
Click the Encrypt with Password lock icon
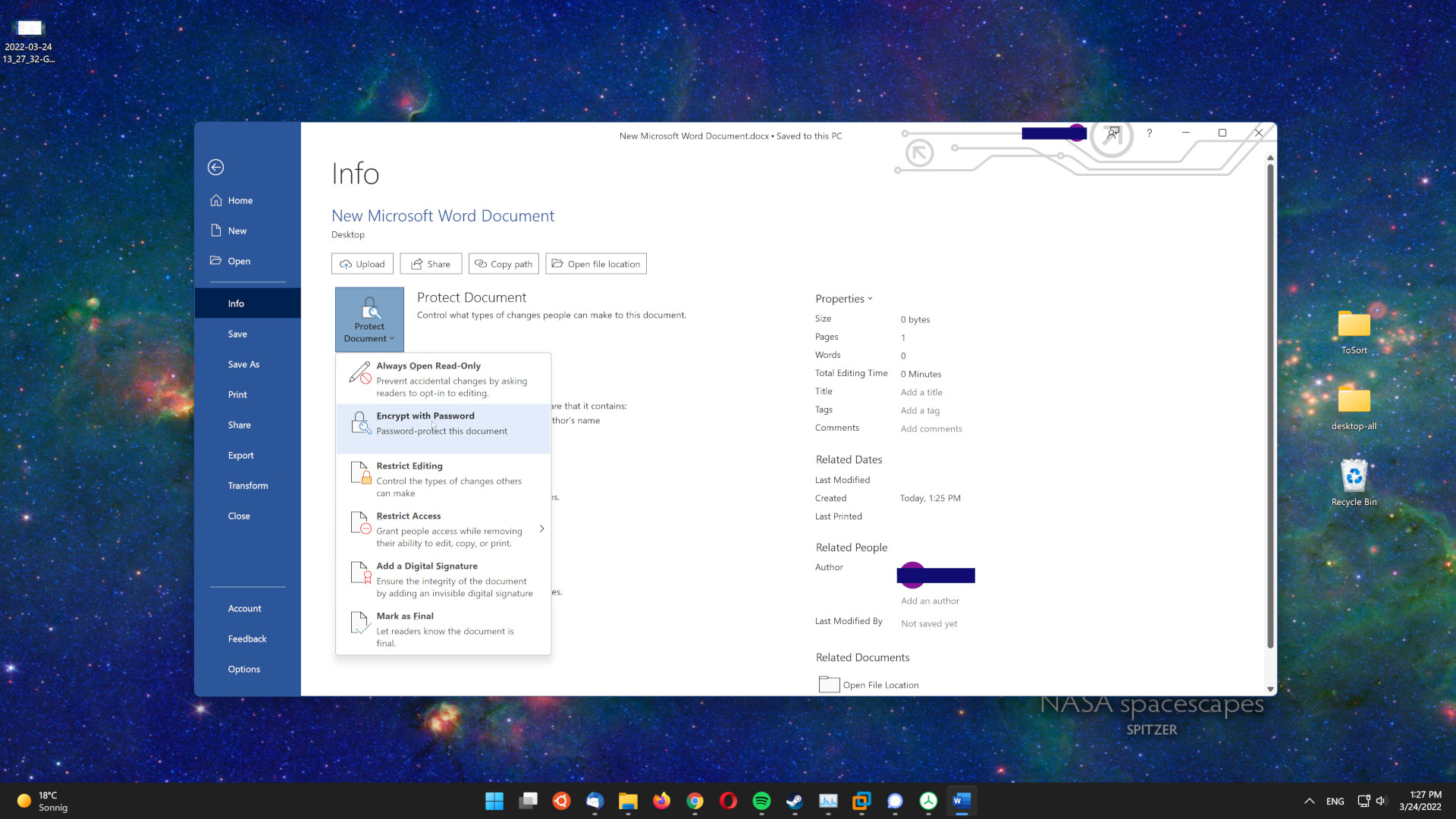[x=361, y=422]
